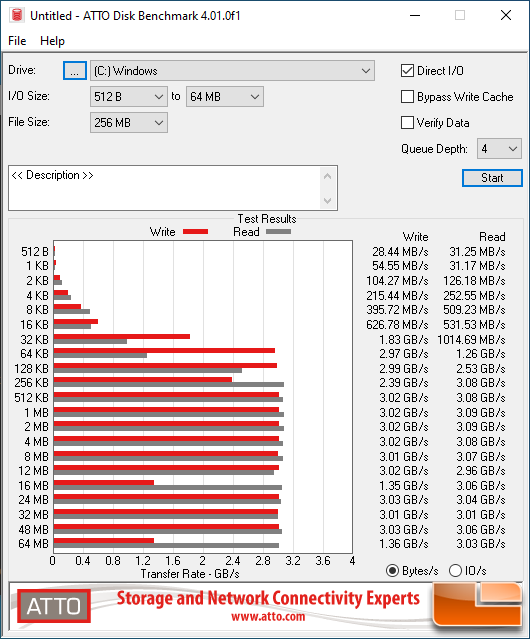This screenshot has width=530, height=639.
Task: Enable the Verify Data checkbox
Action: pyautogui.click(x=407, y=122)
